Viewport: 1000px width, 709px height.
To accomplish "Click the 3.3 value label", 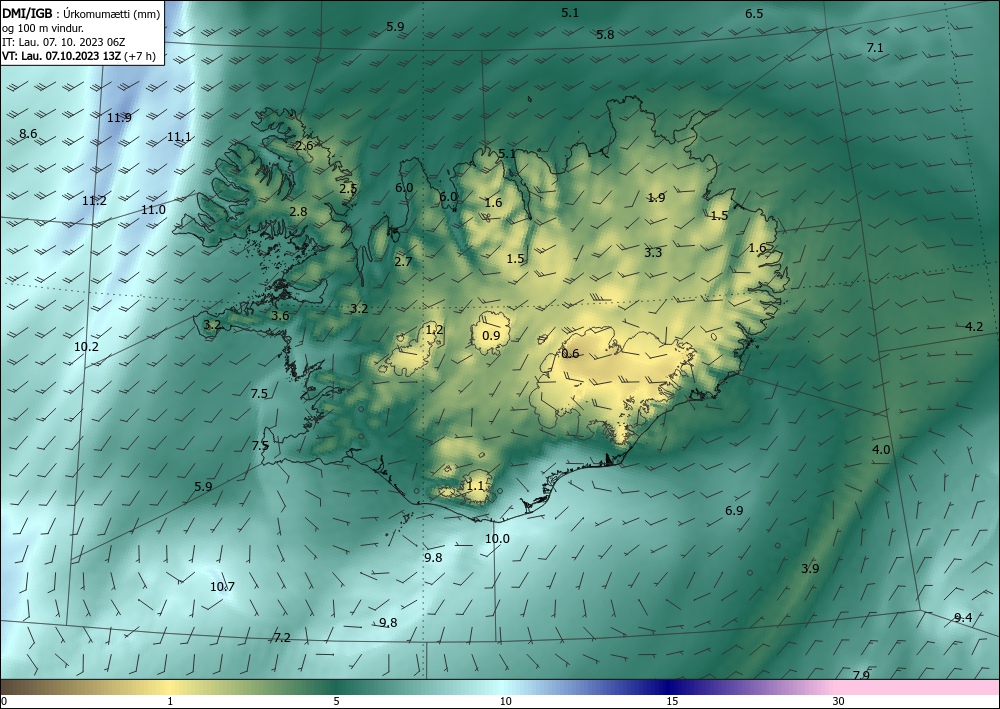I will coord(653,252).
